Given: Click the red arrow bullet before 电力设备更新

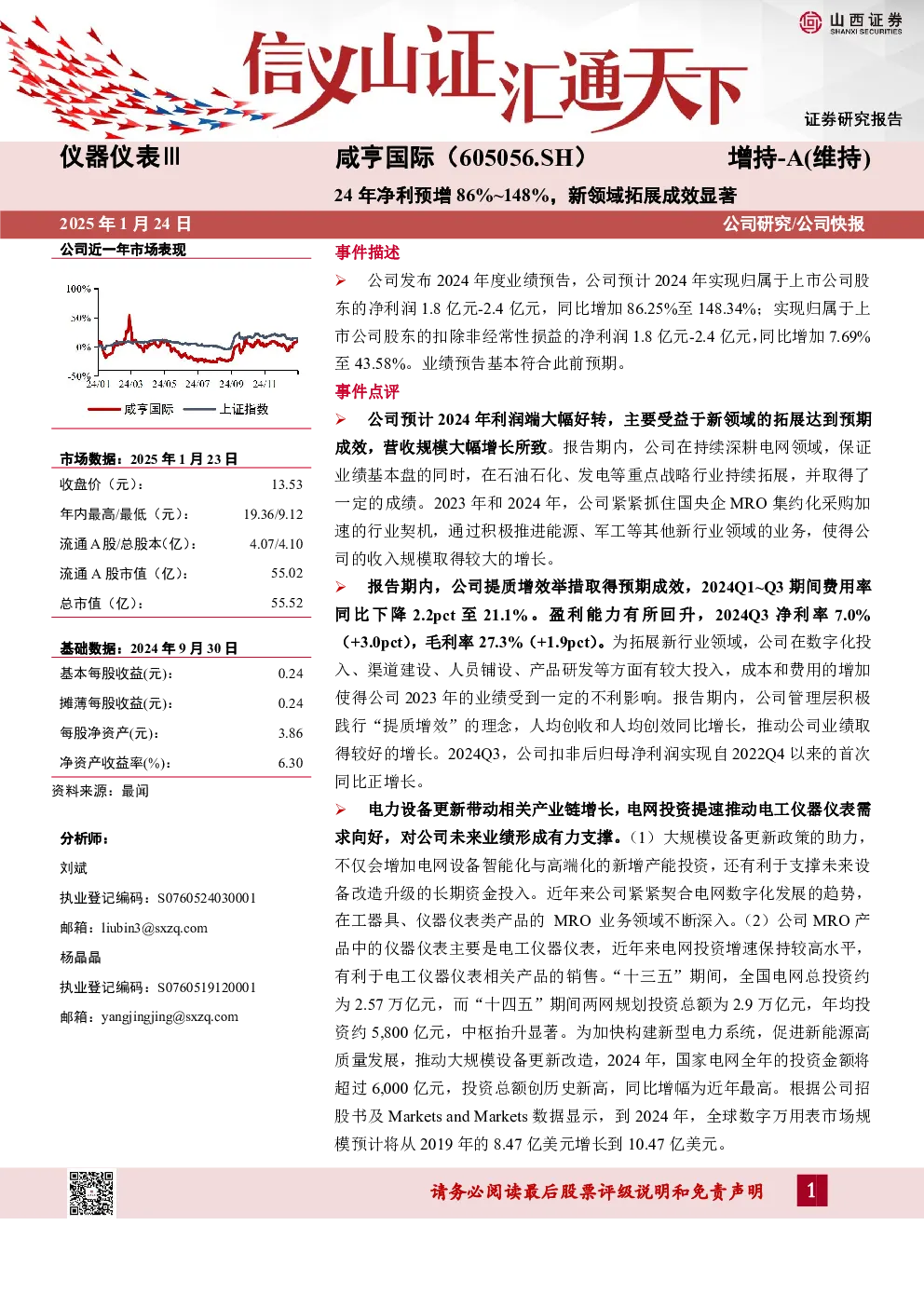Looking at the screenshot, I should (341, 810).
